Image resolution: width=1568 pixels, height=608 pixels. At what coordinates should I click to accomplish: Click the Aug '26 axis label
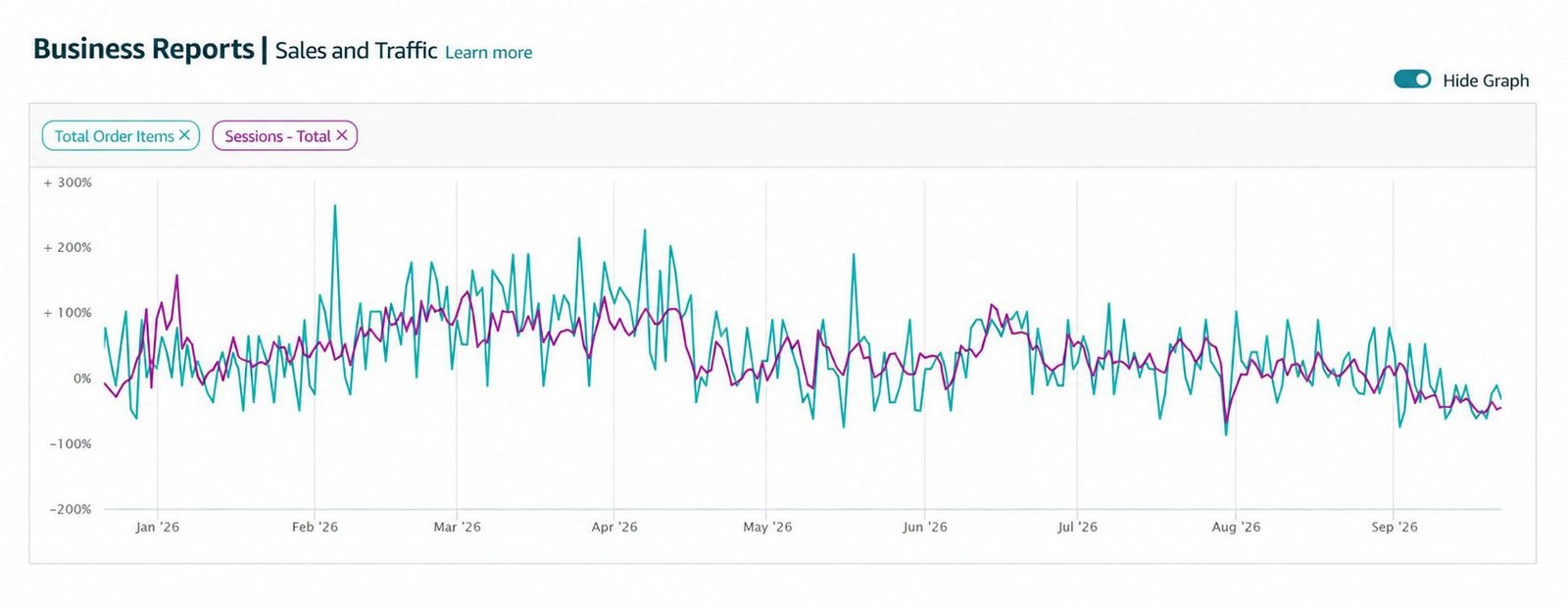[1236, 527]
